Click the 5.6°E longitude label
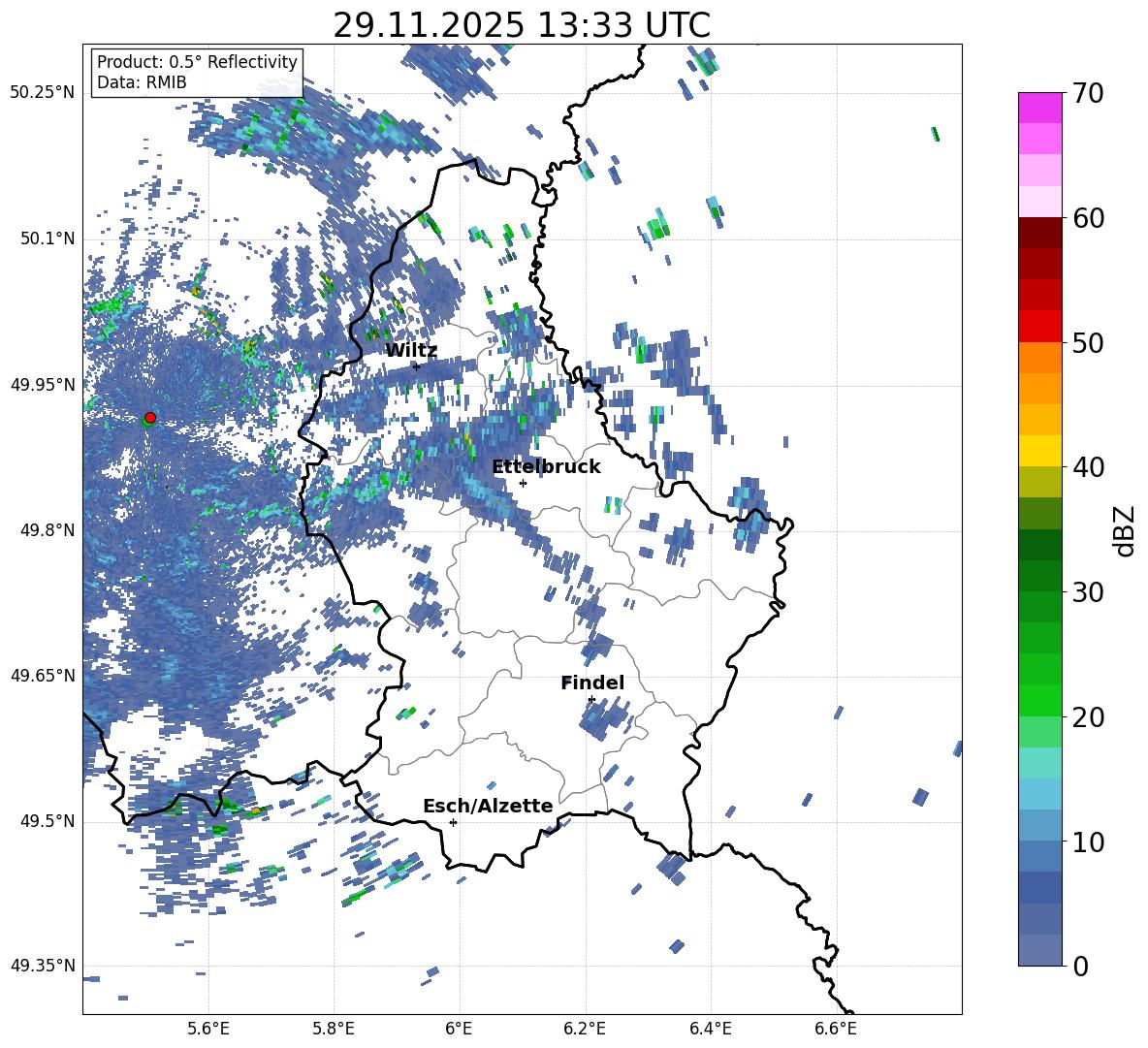 208,1029
